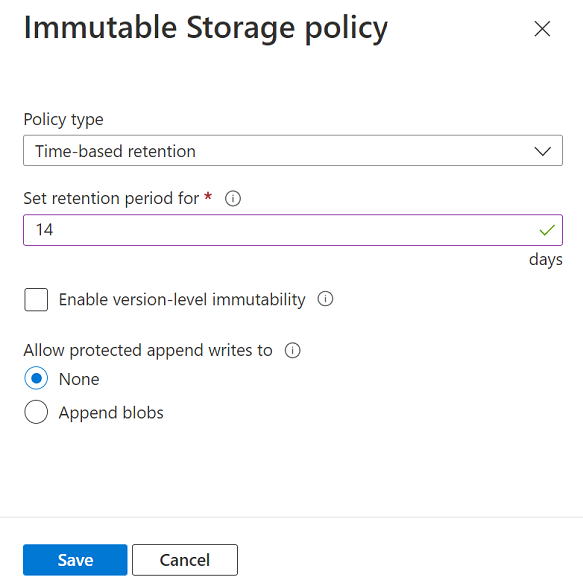583x586 pixels.
Task: Choose the Append blobs radio button
Action: 36,412
